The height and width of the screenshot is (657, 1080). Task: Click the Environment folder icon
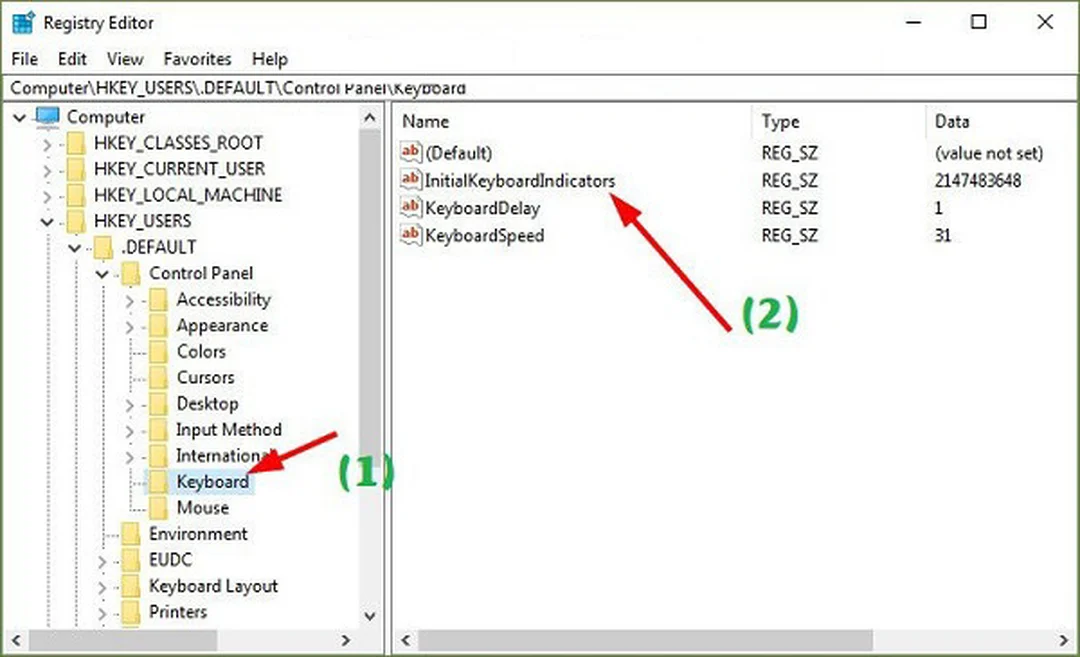tap(131, 534)
